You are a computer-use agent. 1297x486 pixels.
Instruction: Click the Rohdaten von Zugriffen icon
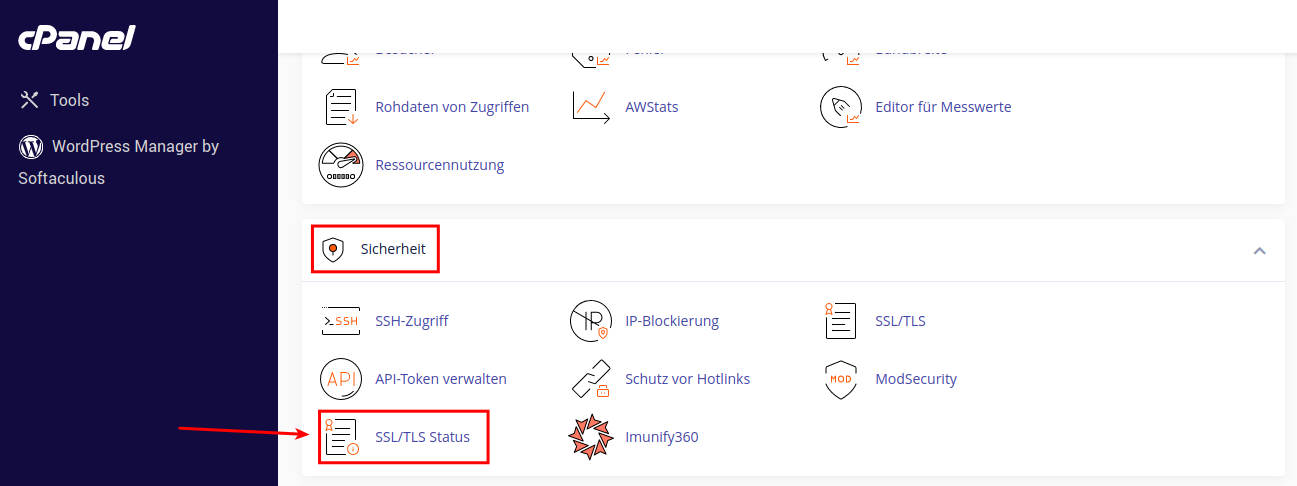click(x=341, y=106)
